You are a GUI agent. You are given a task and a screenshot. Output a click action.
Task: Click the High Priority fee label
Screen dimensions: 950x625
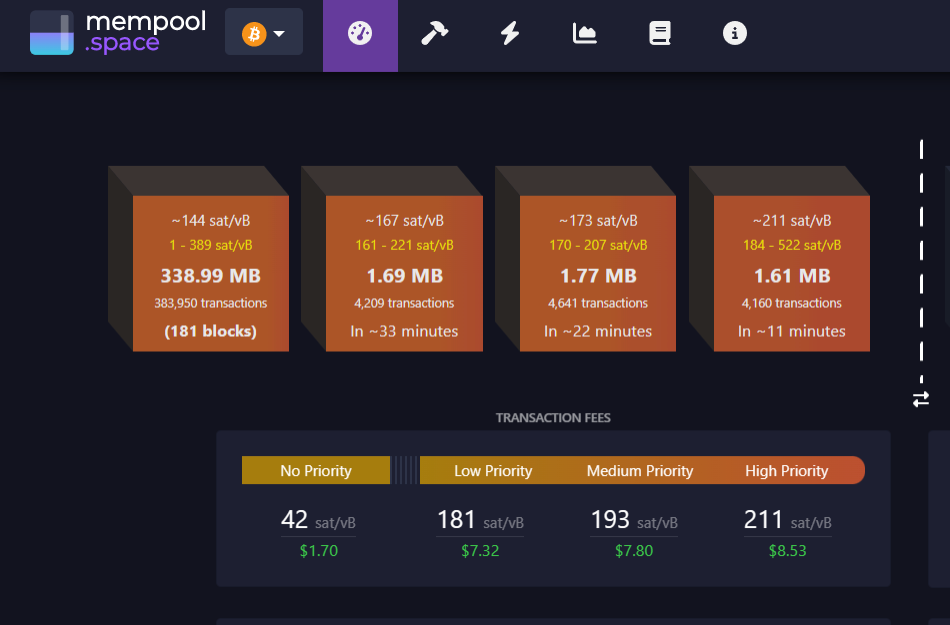787,471
